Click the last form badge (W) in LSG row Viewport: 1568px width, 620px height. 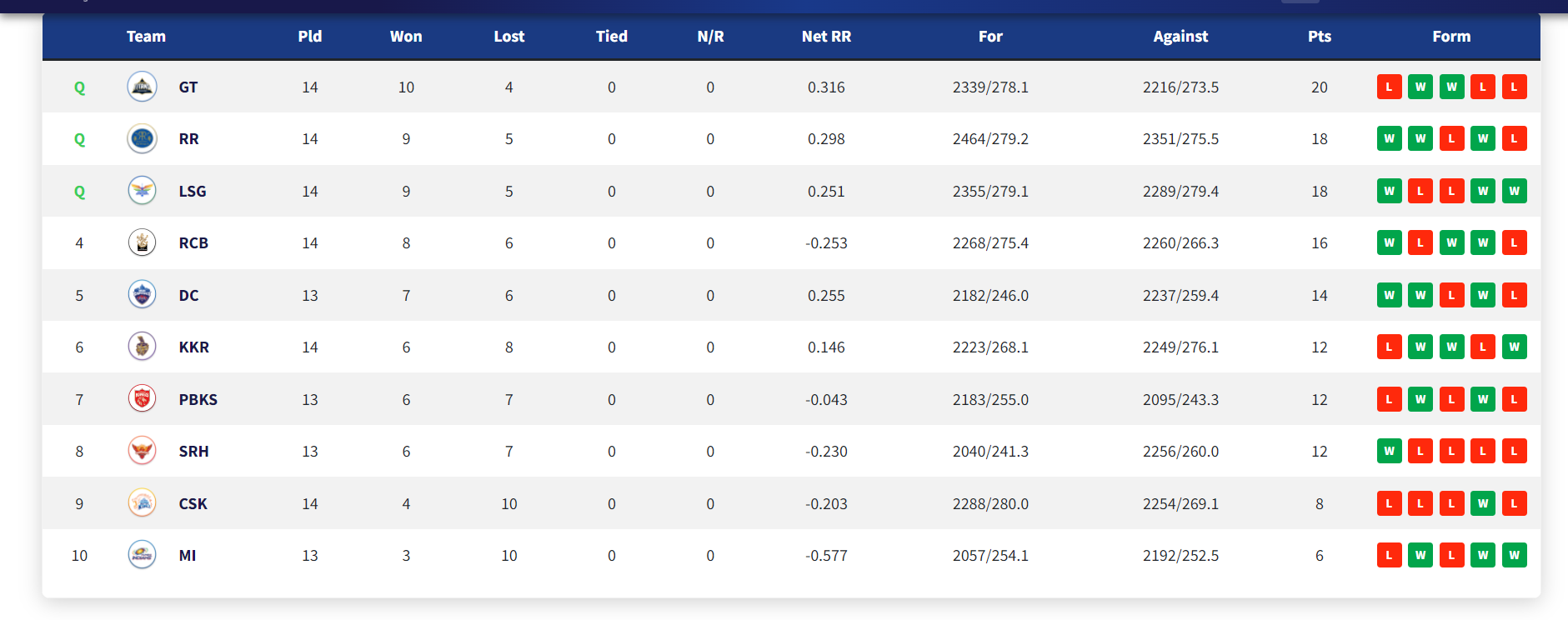(1514, 191)
